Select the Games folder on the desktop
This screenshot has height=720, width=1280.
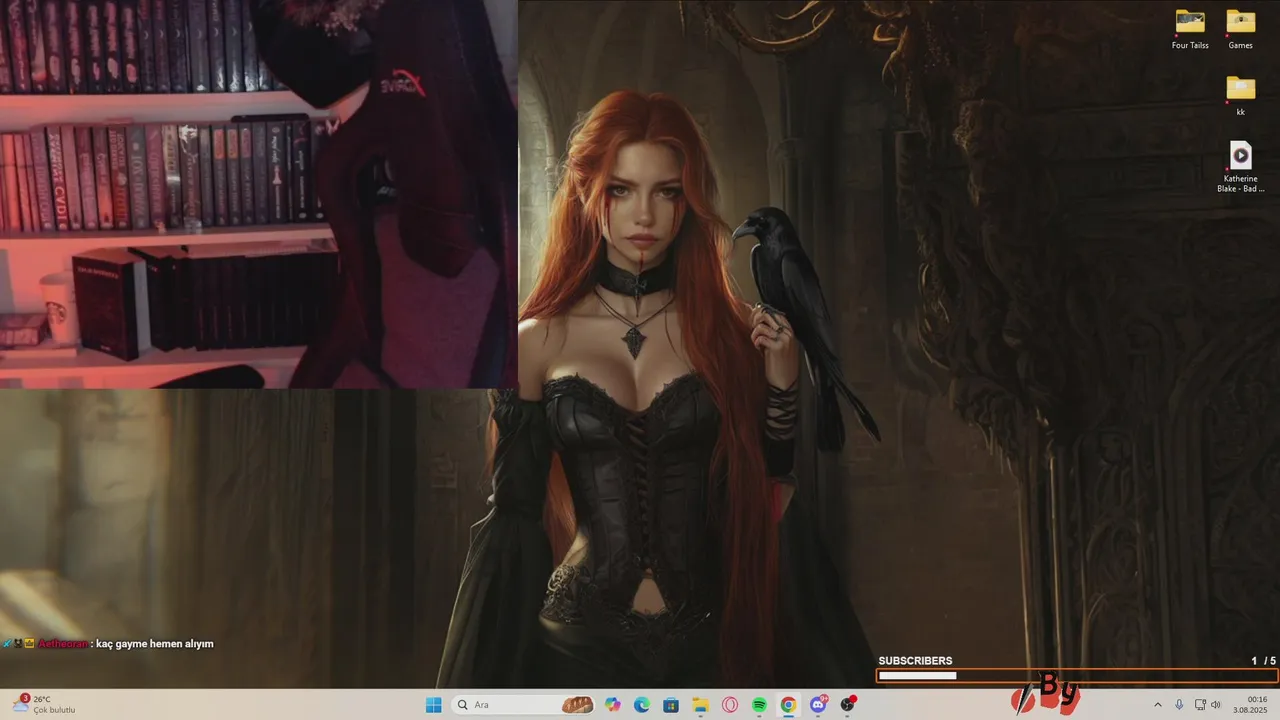(x=1241, y=30)
